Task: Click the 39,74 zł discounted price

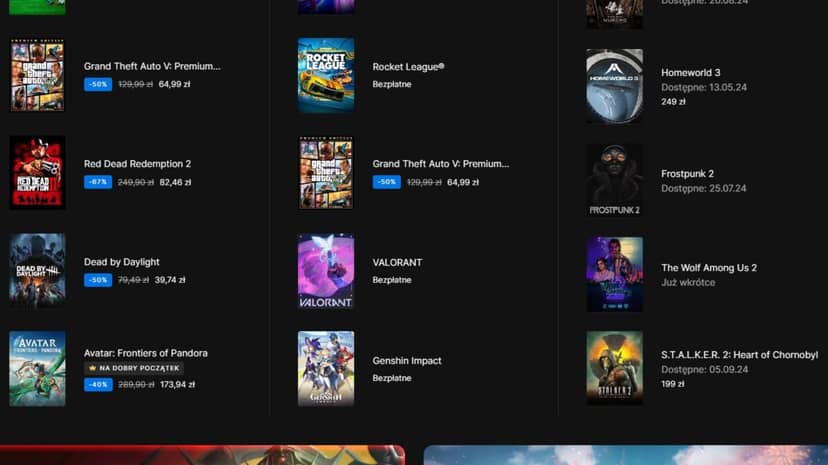Action: 170,280
